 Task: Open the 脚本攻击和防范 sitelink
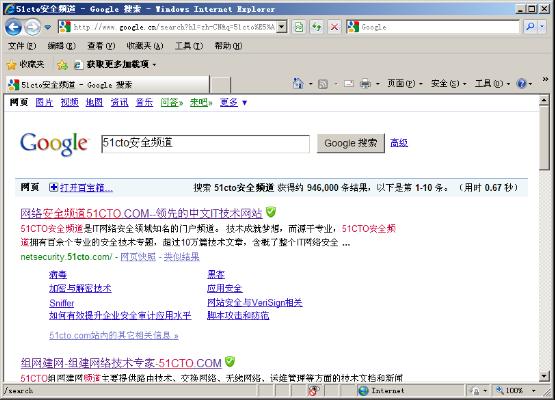pyautogui.click(x=238, y=315)
